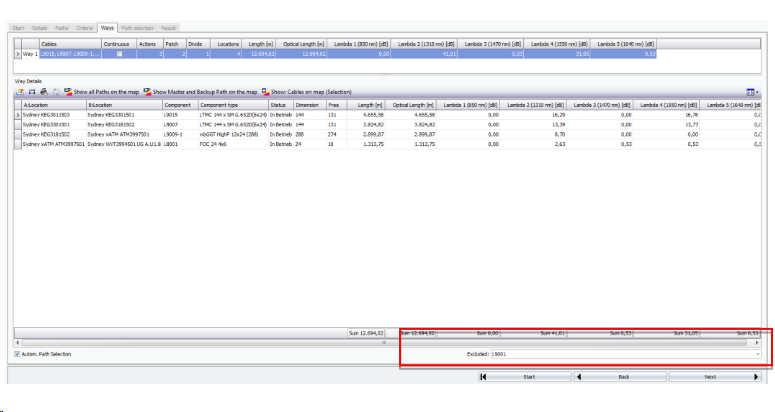Sort by Component type column header

[x=233, y=105]
